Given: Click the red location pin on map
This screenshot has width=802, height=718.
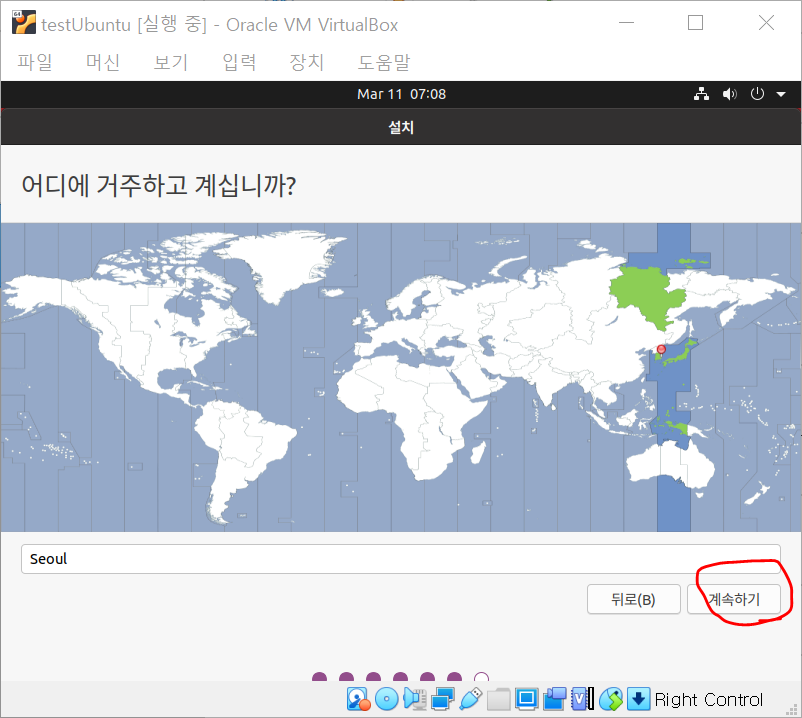Looking at the screenshot, I should [661, 350].
